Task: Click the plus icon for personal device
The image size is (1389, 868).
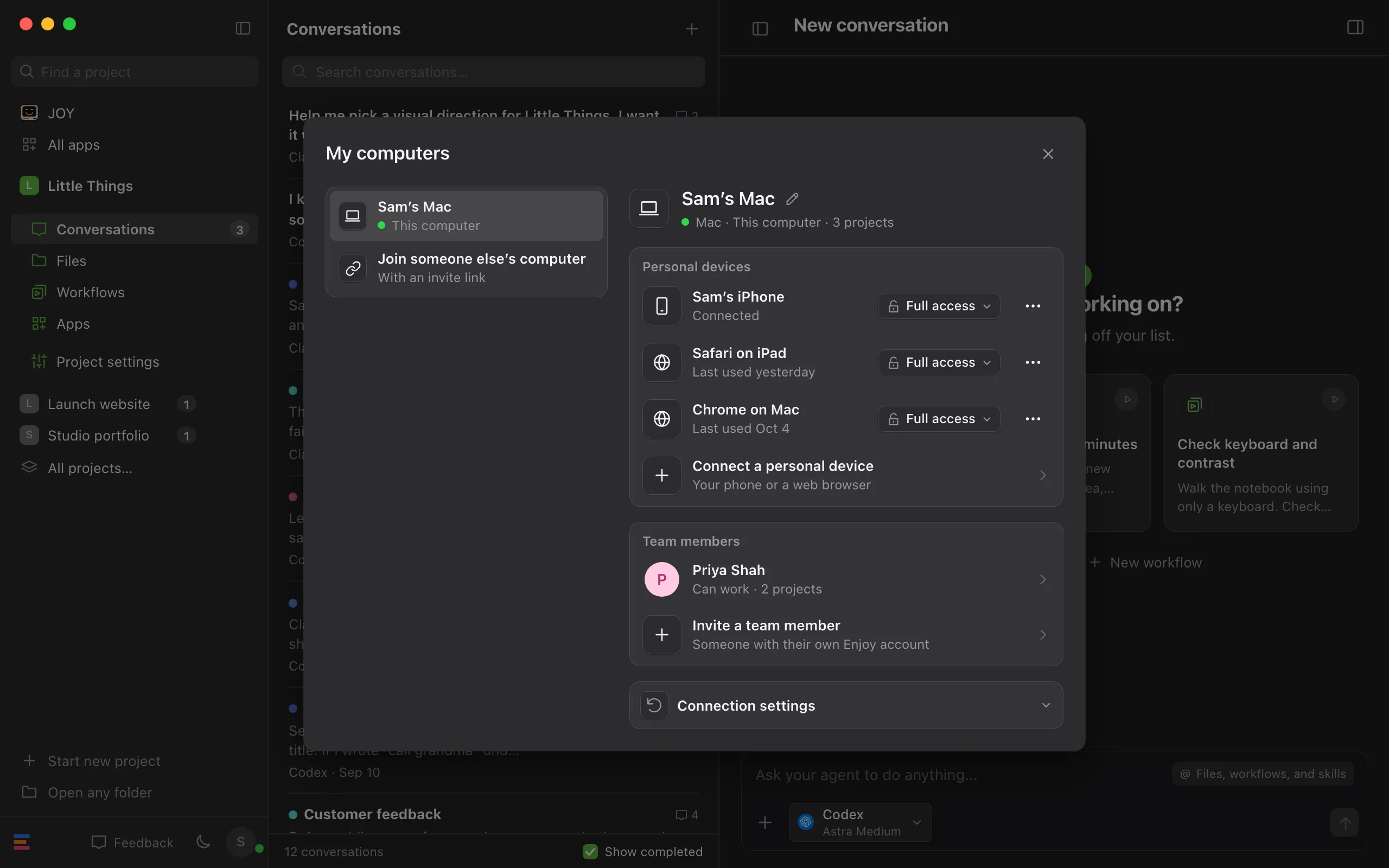Action: (662, 475)
